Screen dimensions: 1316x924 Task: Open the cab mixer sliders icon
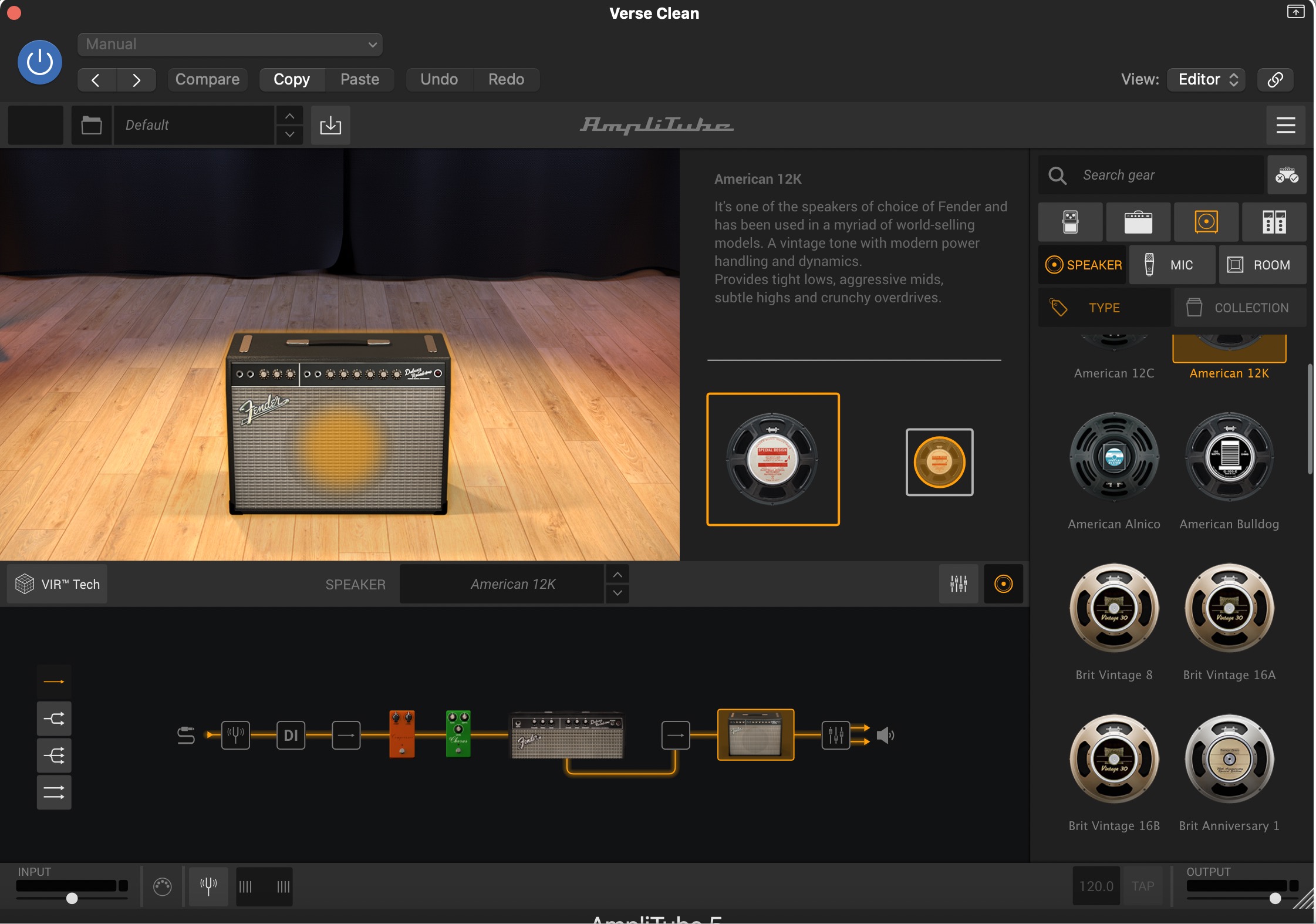pyautogui.click(x=959, y=584)
